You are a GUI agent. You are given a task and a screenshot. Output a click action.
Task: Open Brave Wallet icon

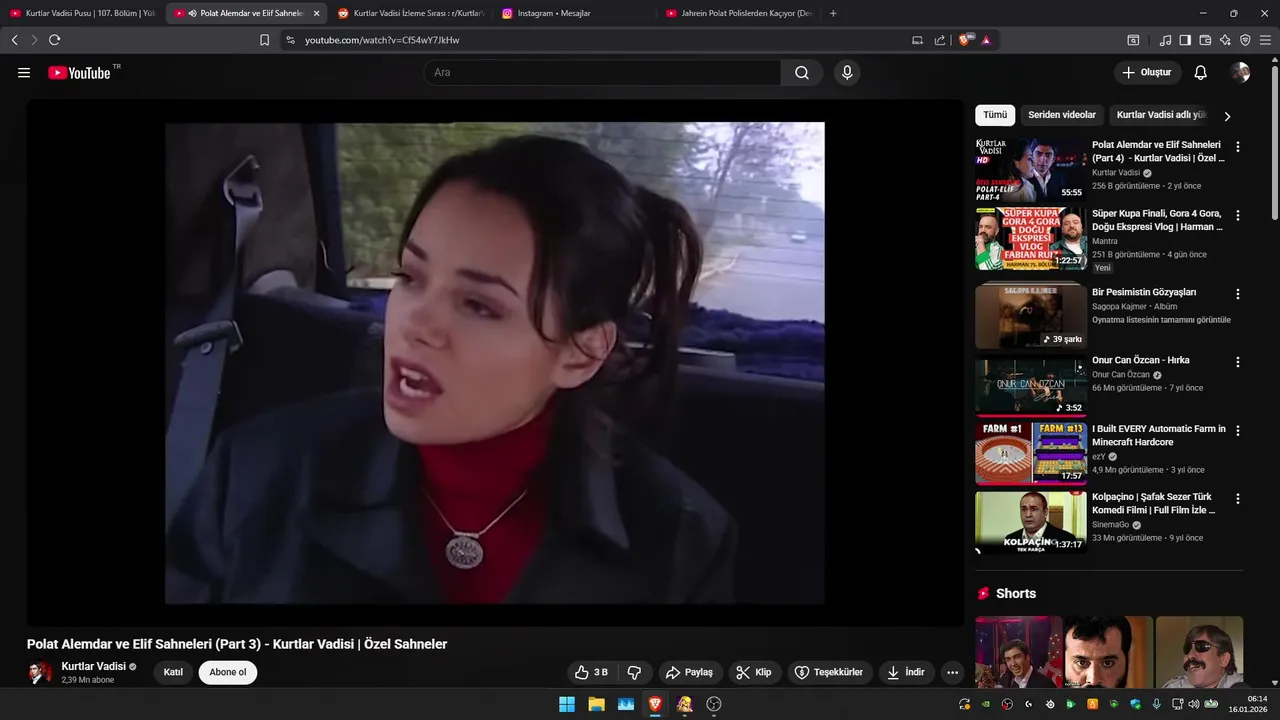pyautogui.click(x=1205, y=40)
